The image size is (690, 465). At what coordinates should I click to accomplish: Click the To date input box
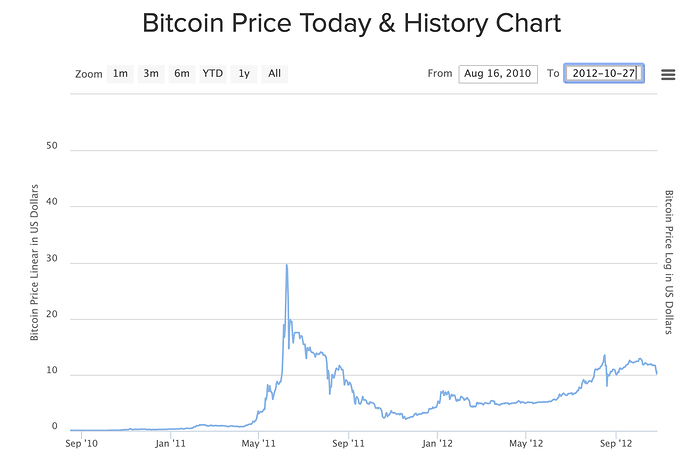point(604,74)
